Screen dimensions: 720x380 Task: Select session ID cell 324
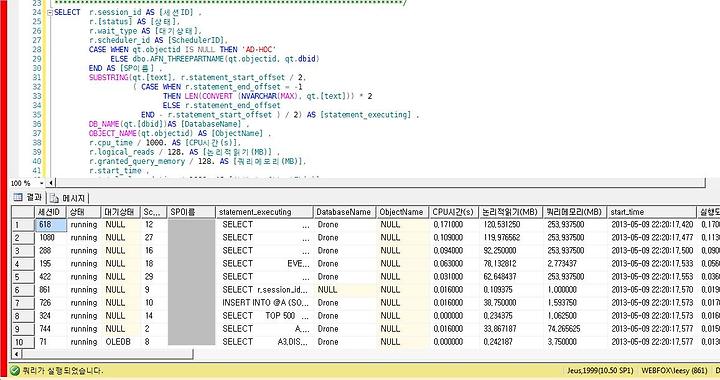tap(51, 316)
